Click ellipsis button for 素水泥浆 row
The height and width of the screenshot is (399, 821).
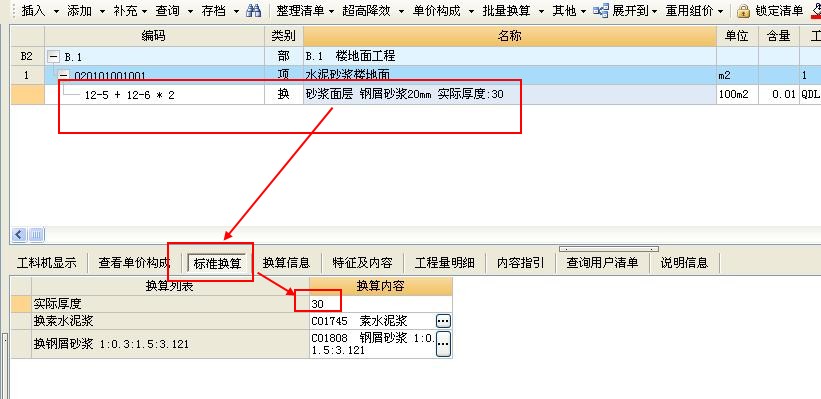pyautogui.click(x=443, y=320)
